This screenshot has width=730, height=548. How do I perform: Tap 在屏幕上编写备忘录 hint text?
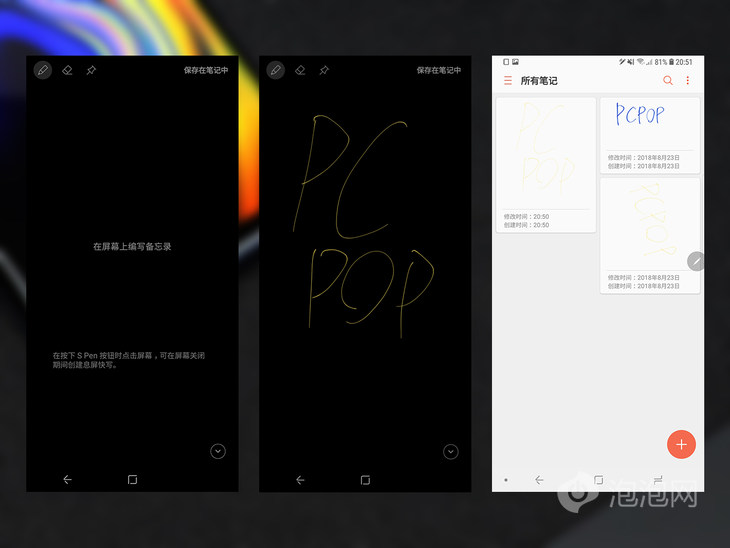(132, 246)
